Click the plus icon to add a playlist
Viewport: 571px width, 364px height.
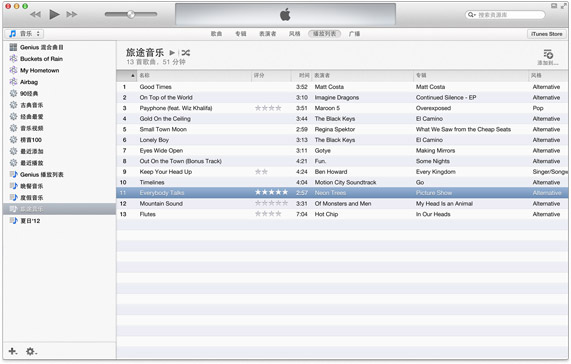(x=13, y=351)
